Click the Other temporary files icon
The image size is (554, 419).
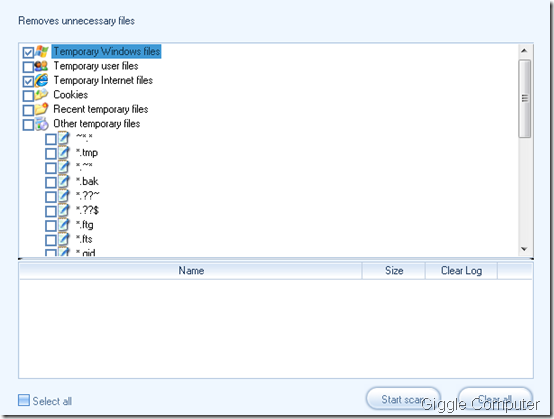[x=41, y=124]
